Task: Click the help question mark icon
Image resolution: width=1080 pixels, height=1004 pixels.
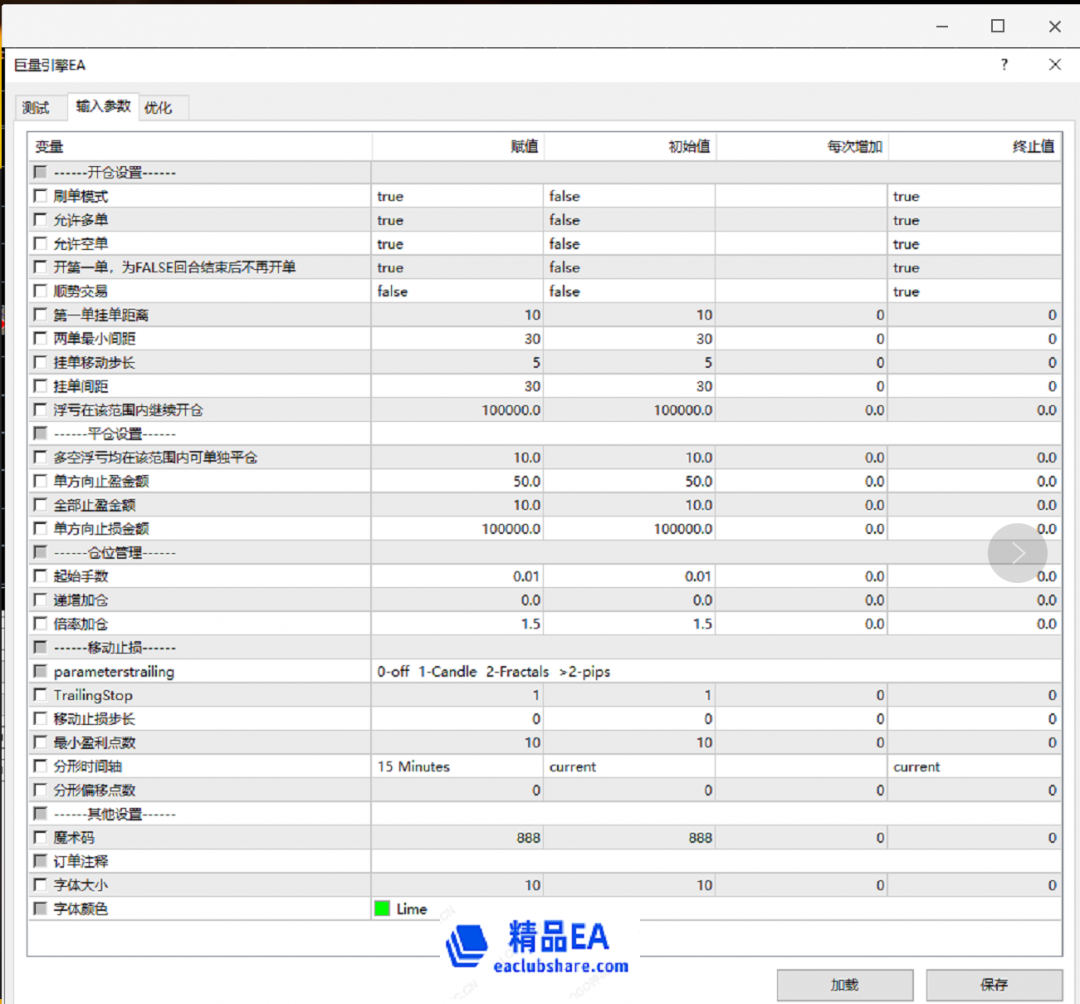Action: (1004, 64)
